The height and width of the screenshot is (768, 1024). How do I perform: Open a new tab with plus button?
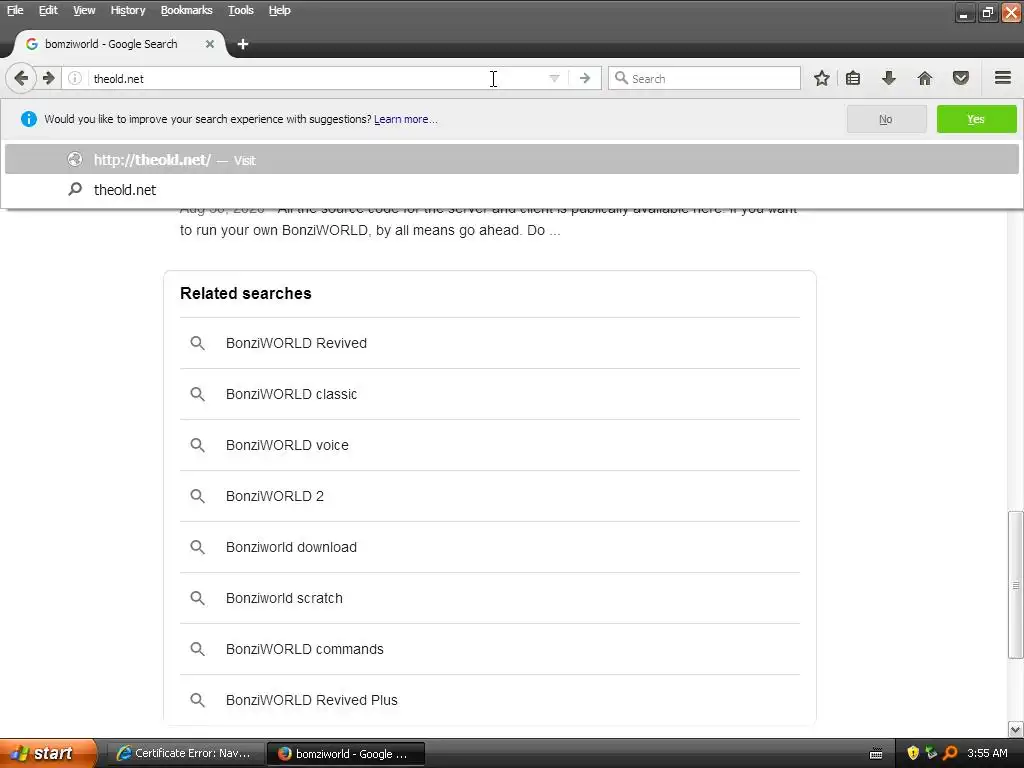coord(243,44)
